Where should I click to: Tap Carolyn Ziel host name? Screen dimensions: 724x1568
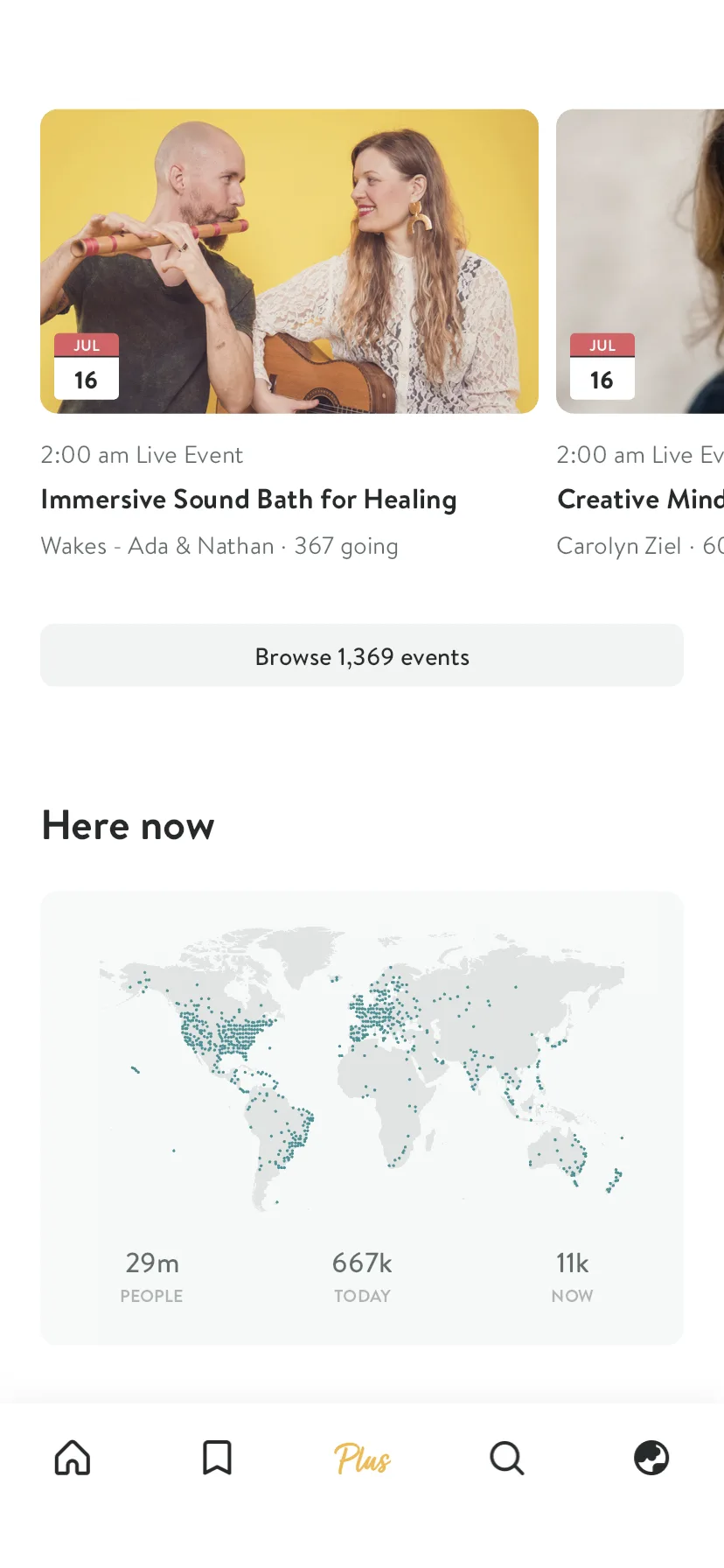[619, 546]
